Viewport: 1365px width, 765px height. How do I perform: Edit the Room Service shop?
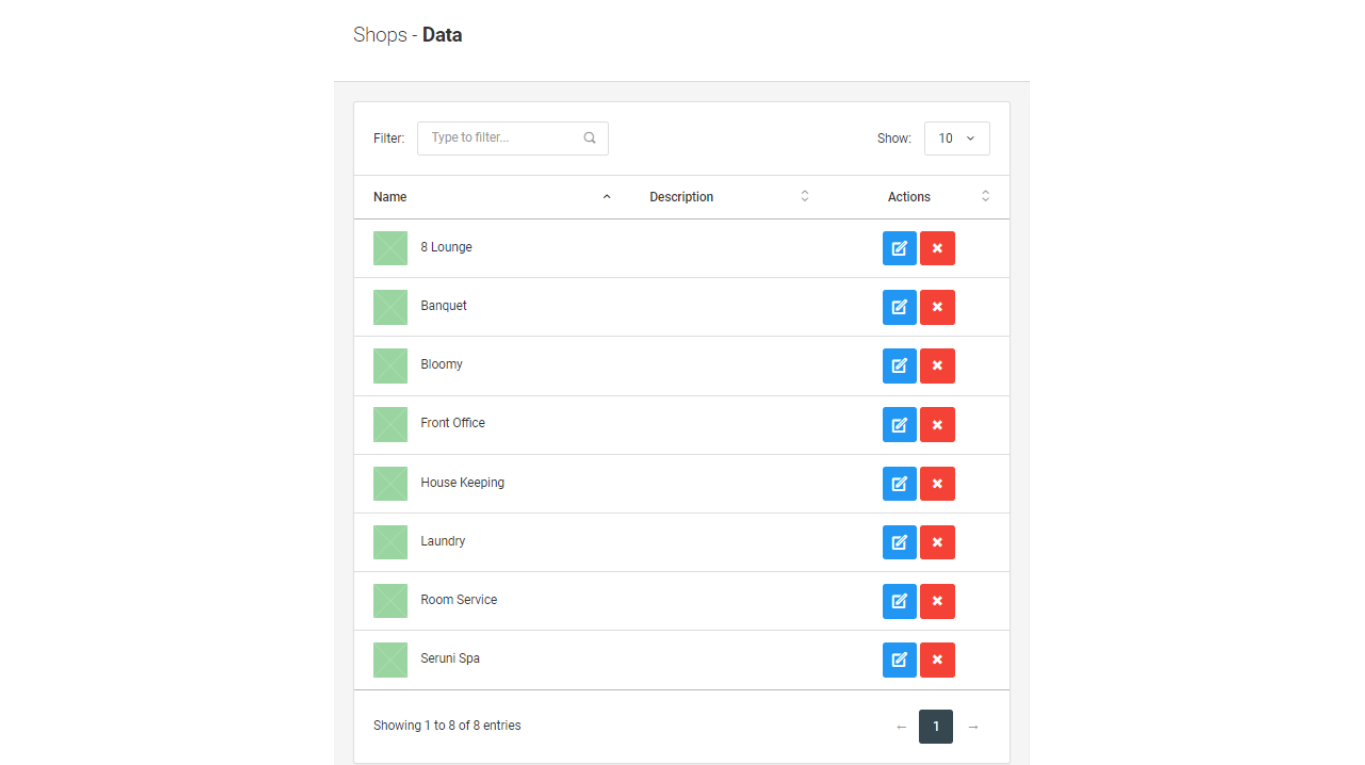[899, 601]
